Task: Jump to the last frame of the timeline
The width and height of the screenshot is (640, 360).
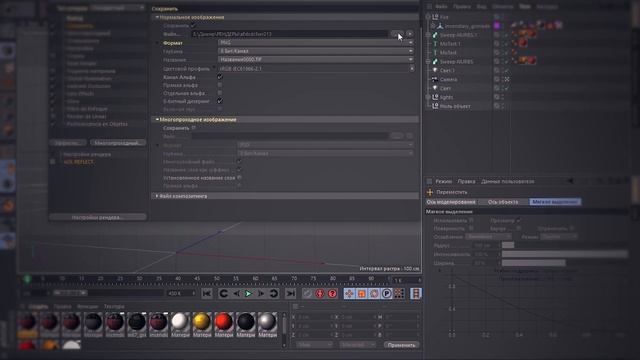Action: pos(290,293)
